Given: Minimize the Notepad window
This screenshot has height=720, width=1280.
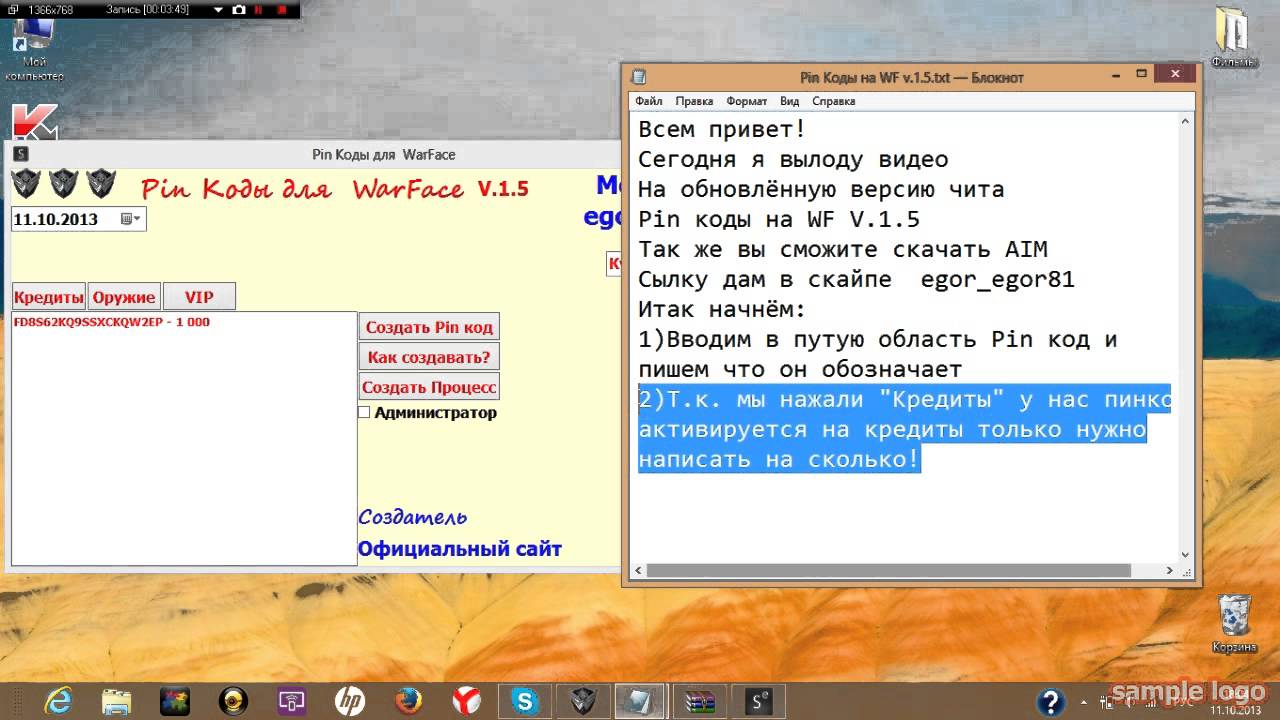Looking at the screenshot, I should click(1118, 76).
